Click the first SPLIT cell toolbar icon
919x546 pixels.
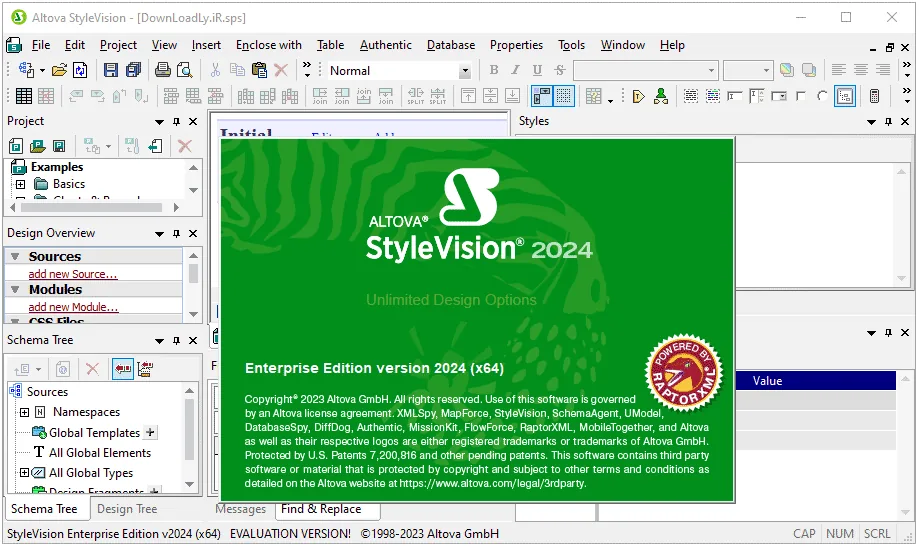[416, 96]
